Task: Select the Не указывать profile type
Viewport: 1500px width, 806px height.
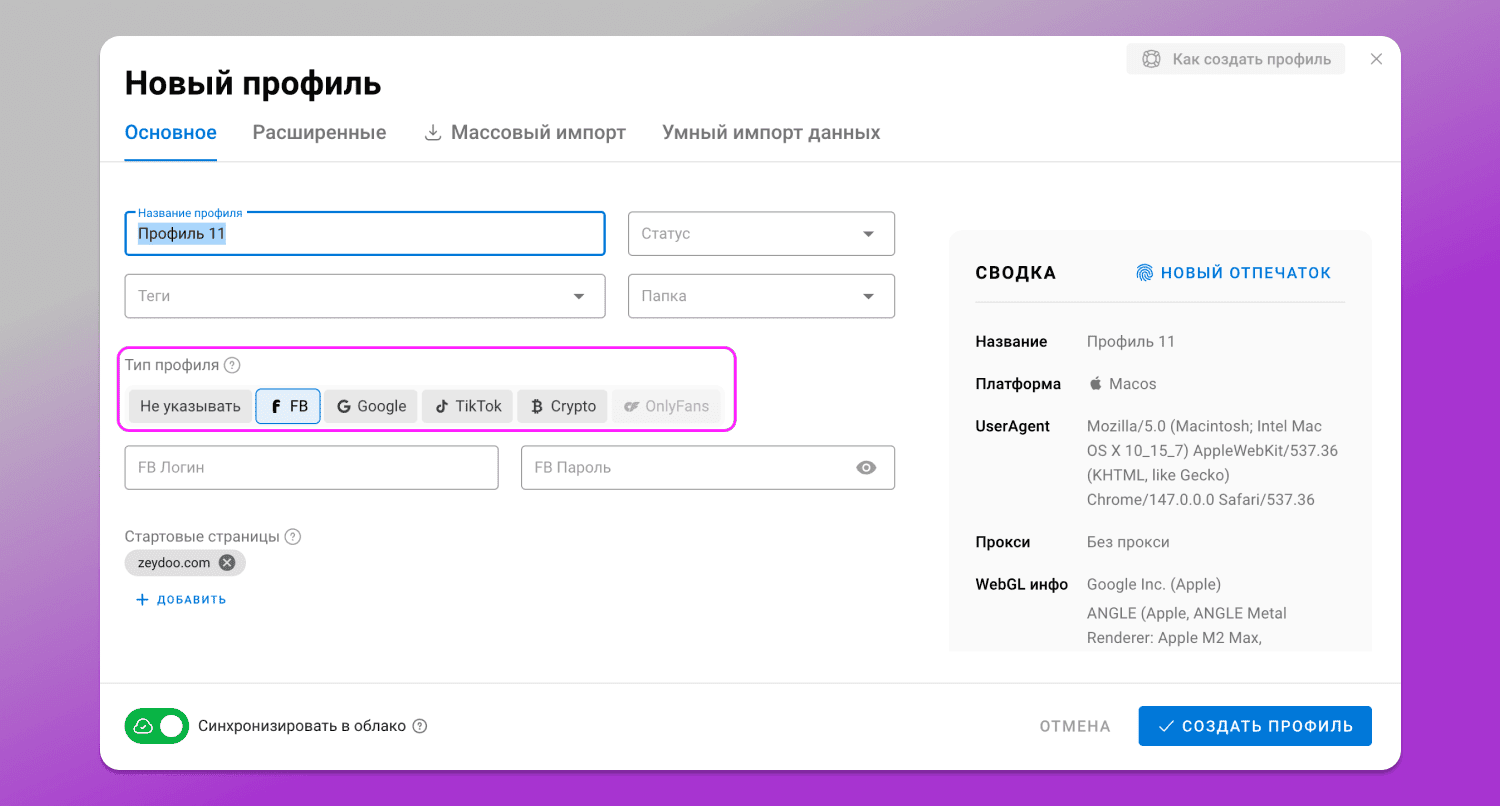Action: click(190, 406)
